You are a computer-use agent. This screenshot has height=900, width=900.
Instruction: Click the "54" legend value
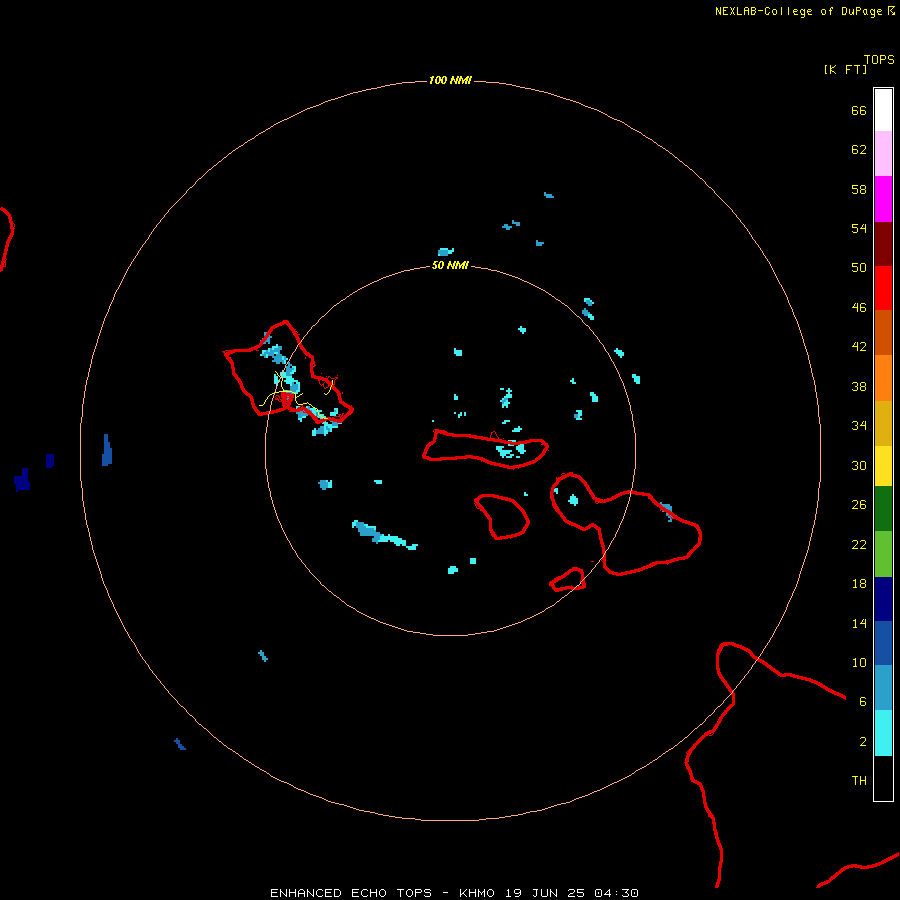pos(859,228)
